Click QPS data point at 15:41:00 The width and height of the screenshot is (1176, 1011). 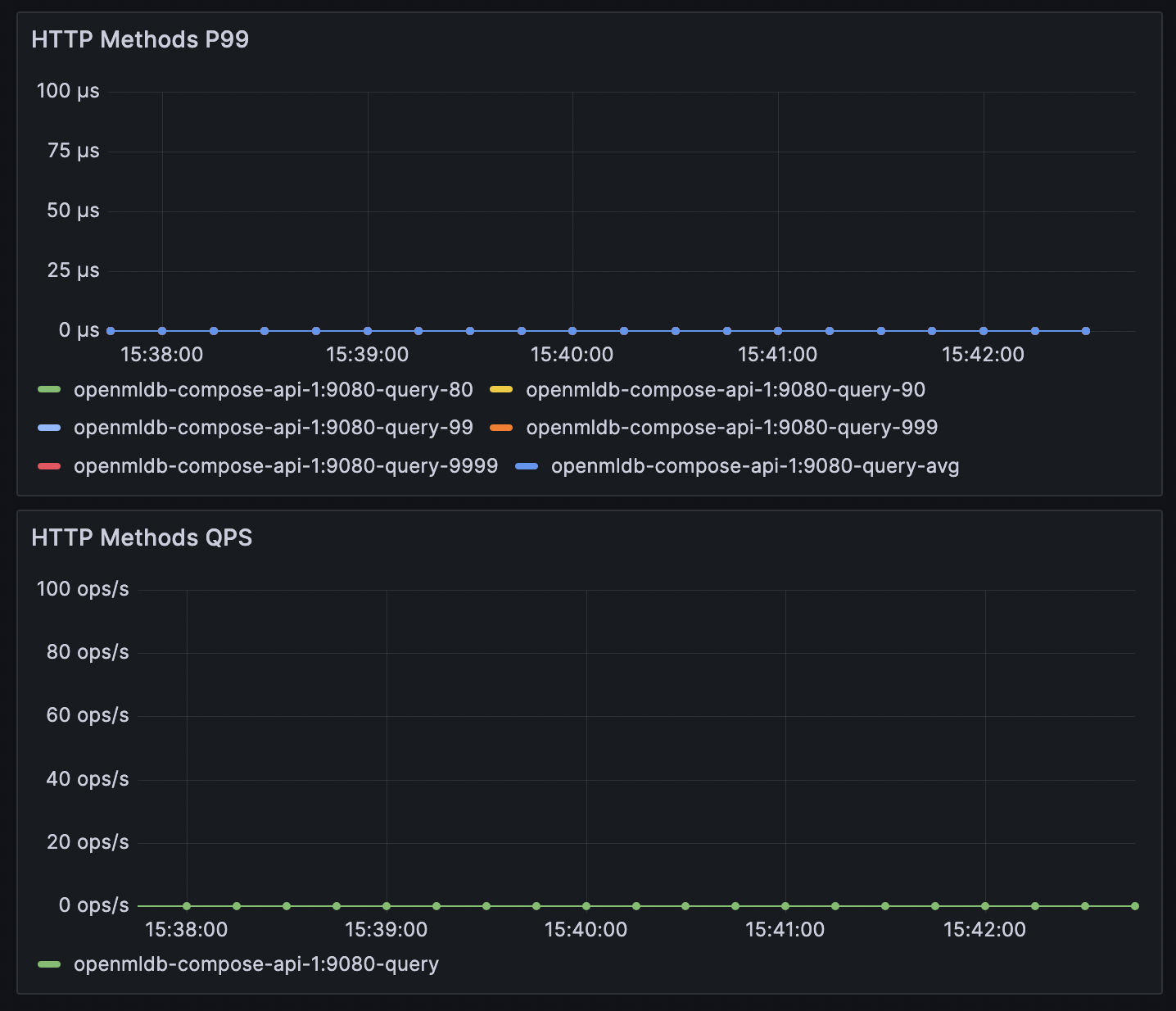[x=785, y=906]
